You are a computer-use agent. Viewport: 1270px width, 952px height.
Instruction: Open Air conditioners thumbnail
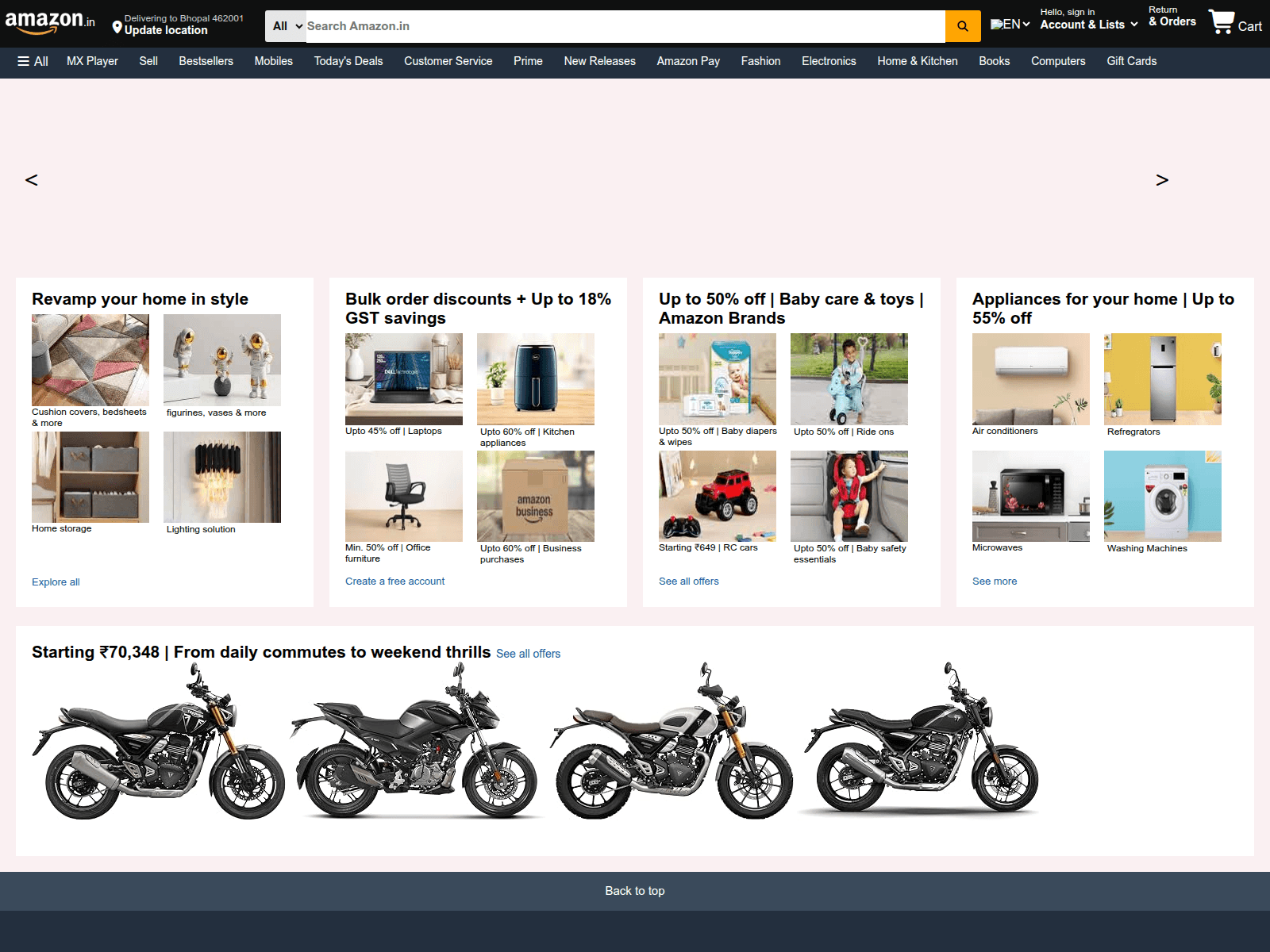tap(1031, 379)
